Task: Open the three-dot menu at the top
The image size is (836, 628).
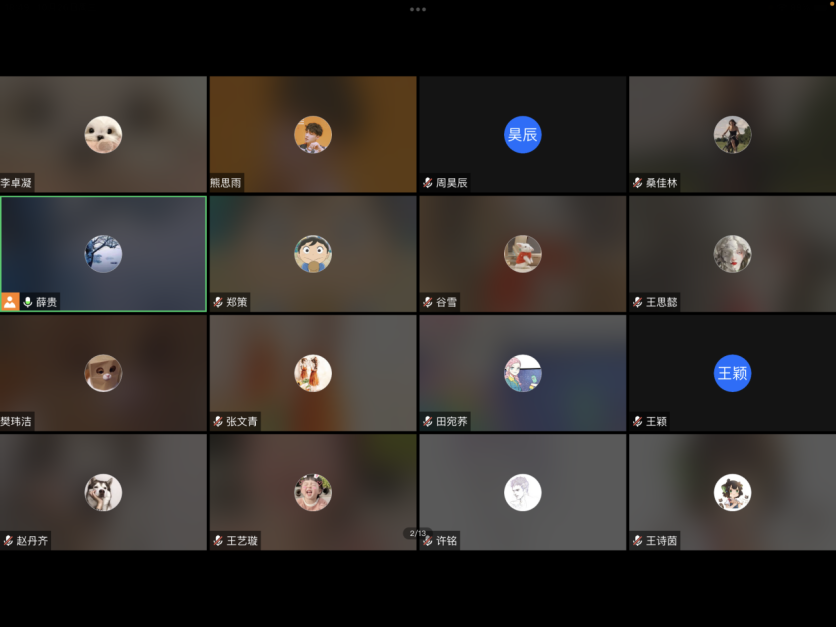Action: (418, 9)
